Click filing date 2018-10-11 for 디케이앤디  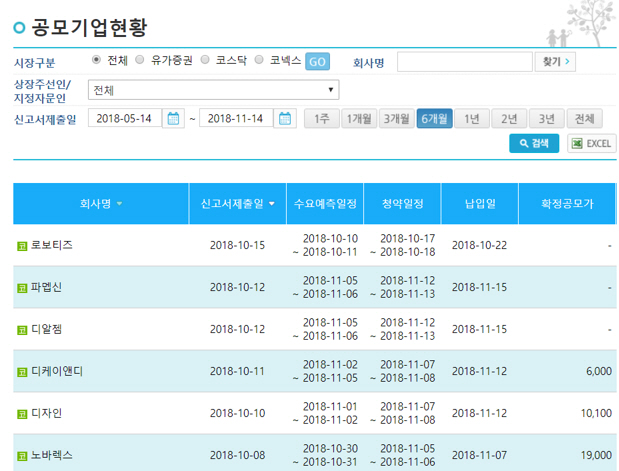point(237,371)
